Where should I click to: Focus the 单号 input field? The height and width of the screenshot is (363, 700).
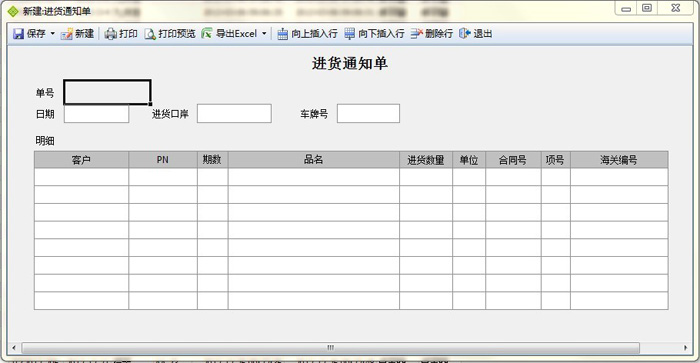pos(107,92)
